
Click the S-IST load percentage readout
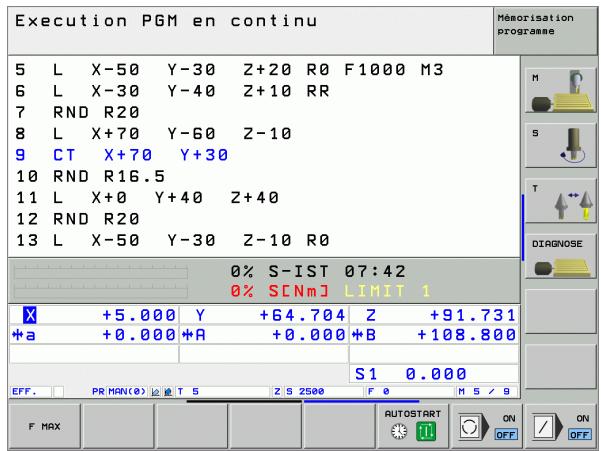280,272
